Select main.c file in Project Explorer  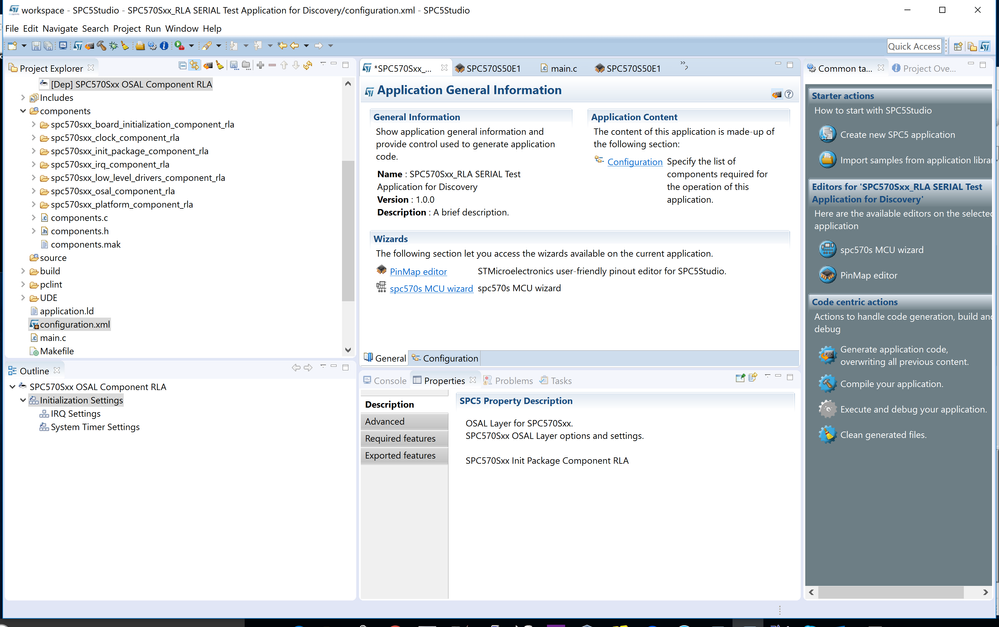(x=53, y=338)
